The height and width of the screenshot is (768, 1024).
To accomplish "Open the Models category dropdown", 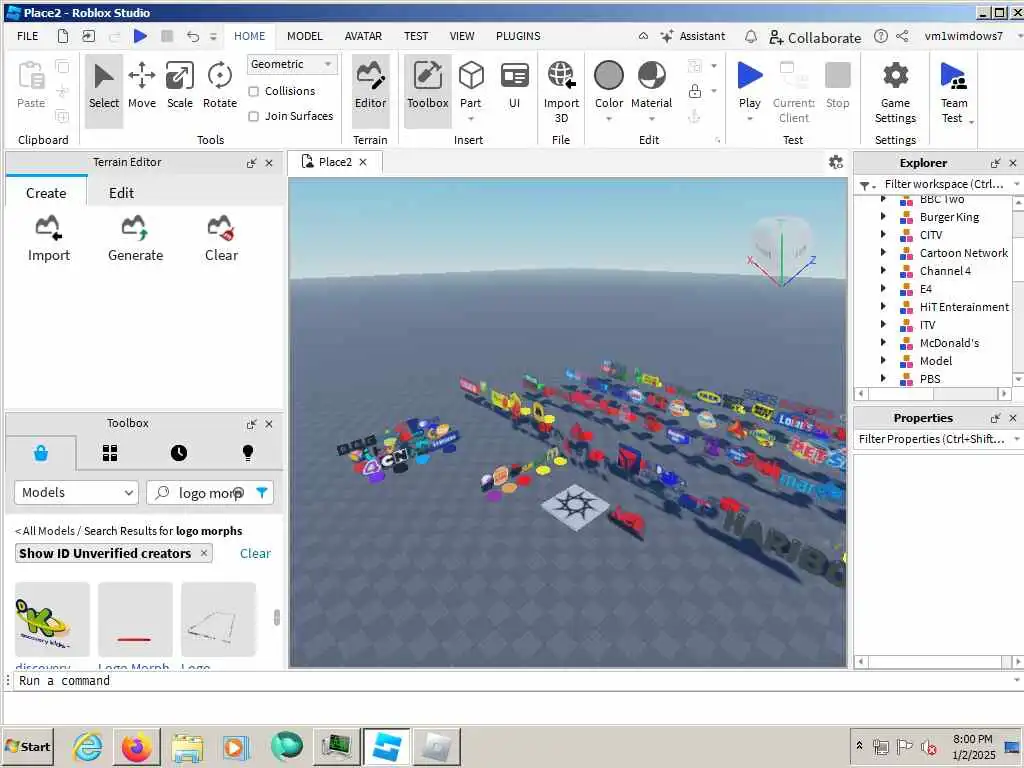I will [x=76, y=492].
